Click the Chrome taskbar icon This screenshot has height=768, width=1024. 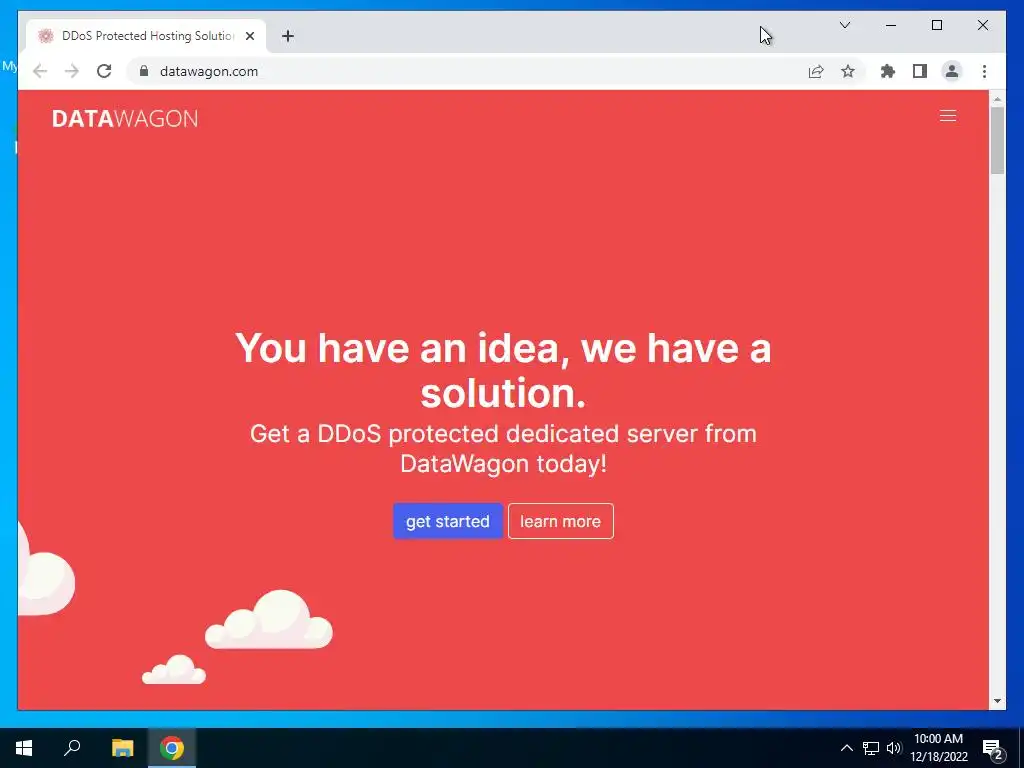coord(172,748)
